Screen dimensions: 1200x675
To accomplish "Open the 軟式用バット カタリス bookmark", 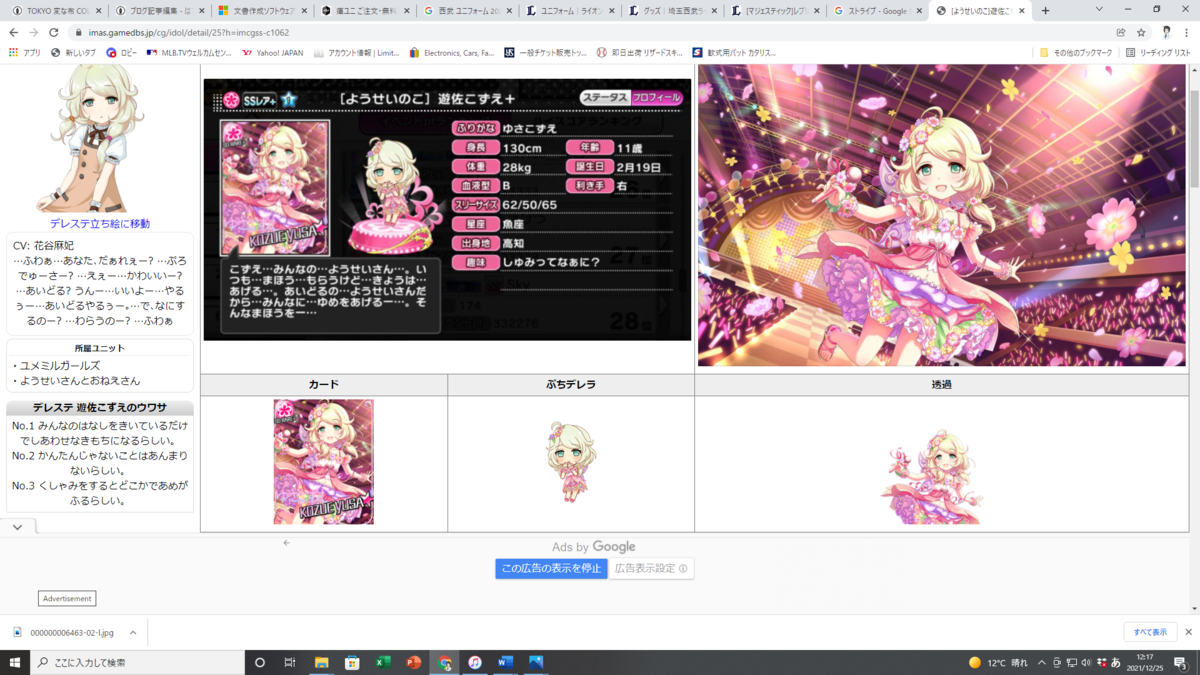I will pyautogui.click(x=734, y=52).
